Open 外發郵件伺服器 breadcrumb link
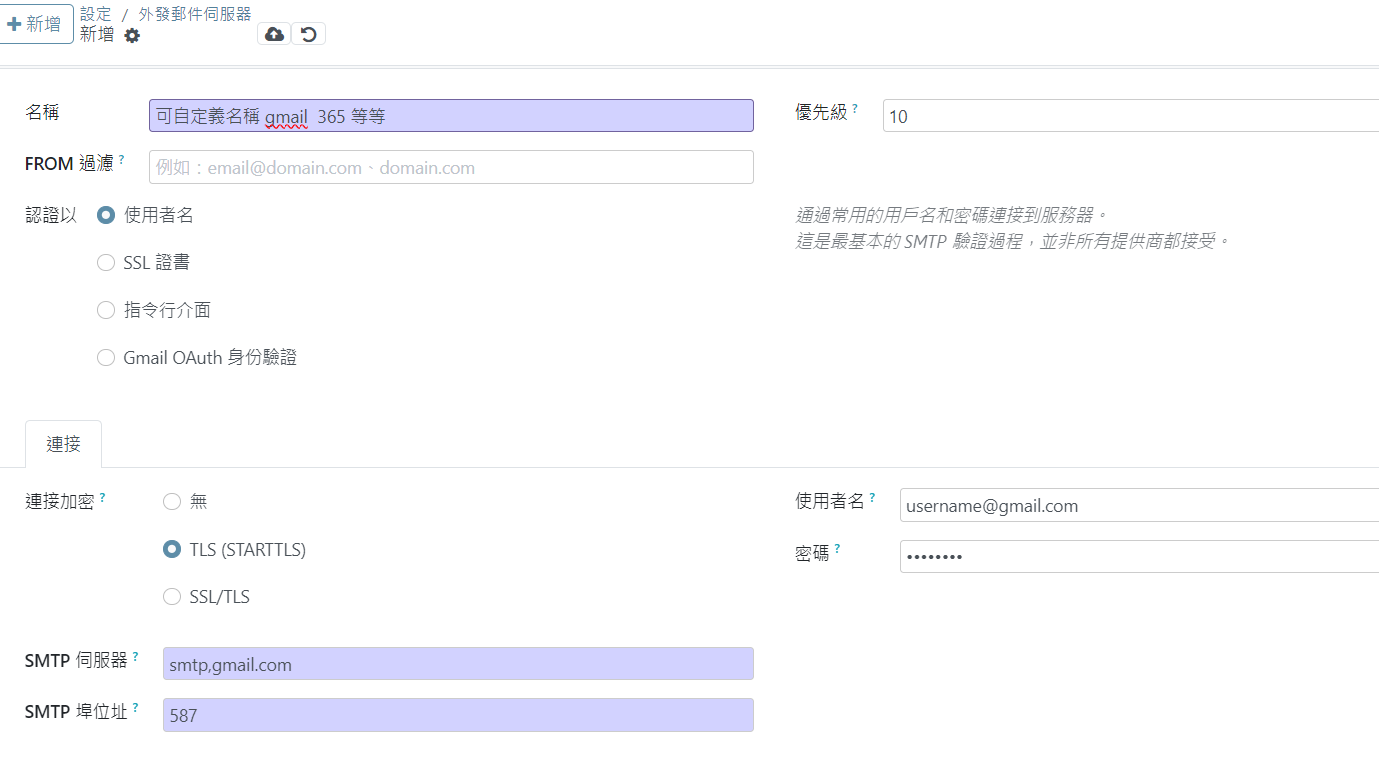This screenshot has width=1379, height=778. [194, 14]
